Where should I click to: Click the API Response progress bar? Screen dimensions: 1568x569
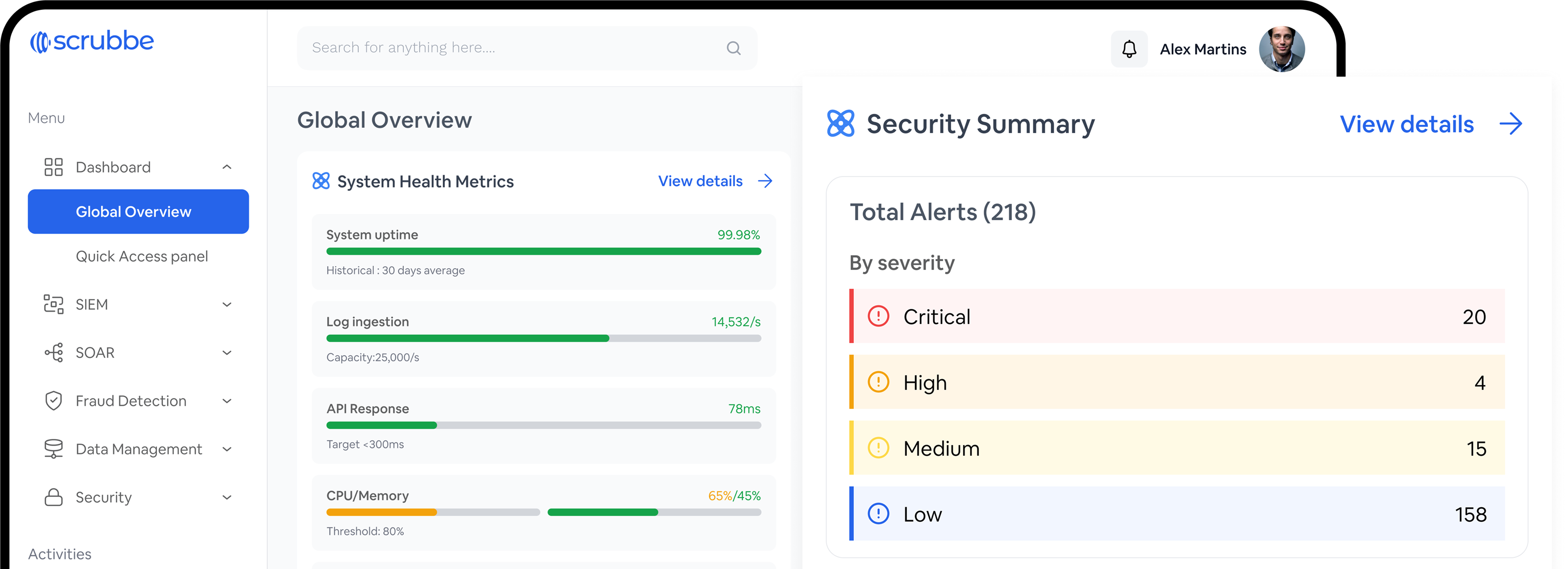pyautogui.click(x=544, y=425)
